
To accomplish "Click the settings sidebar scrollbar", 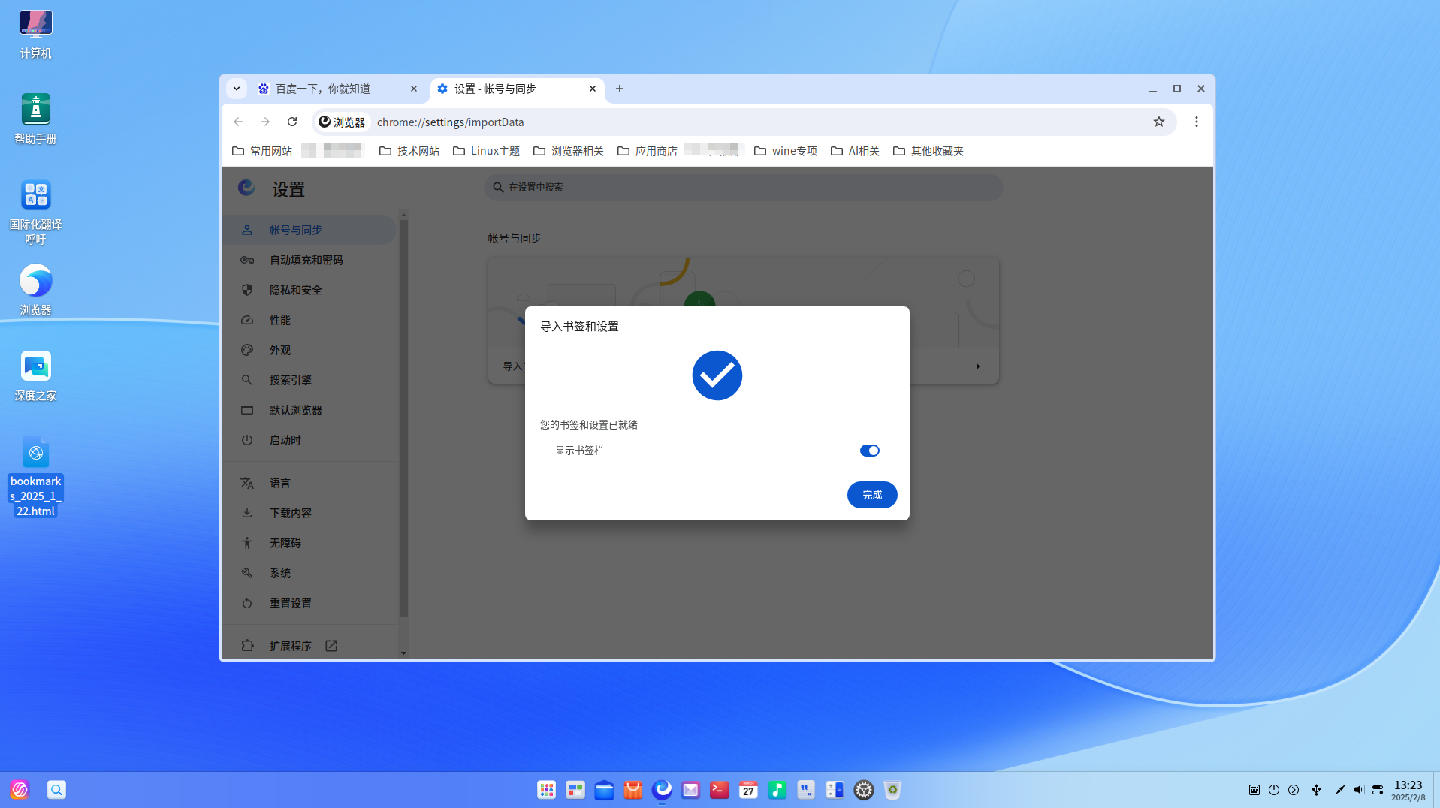I will (404, 417).
